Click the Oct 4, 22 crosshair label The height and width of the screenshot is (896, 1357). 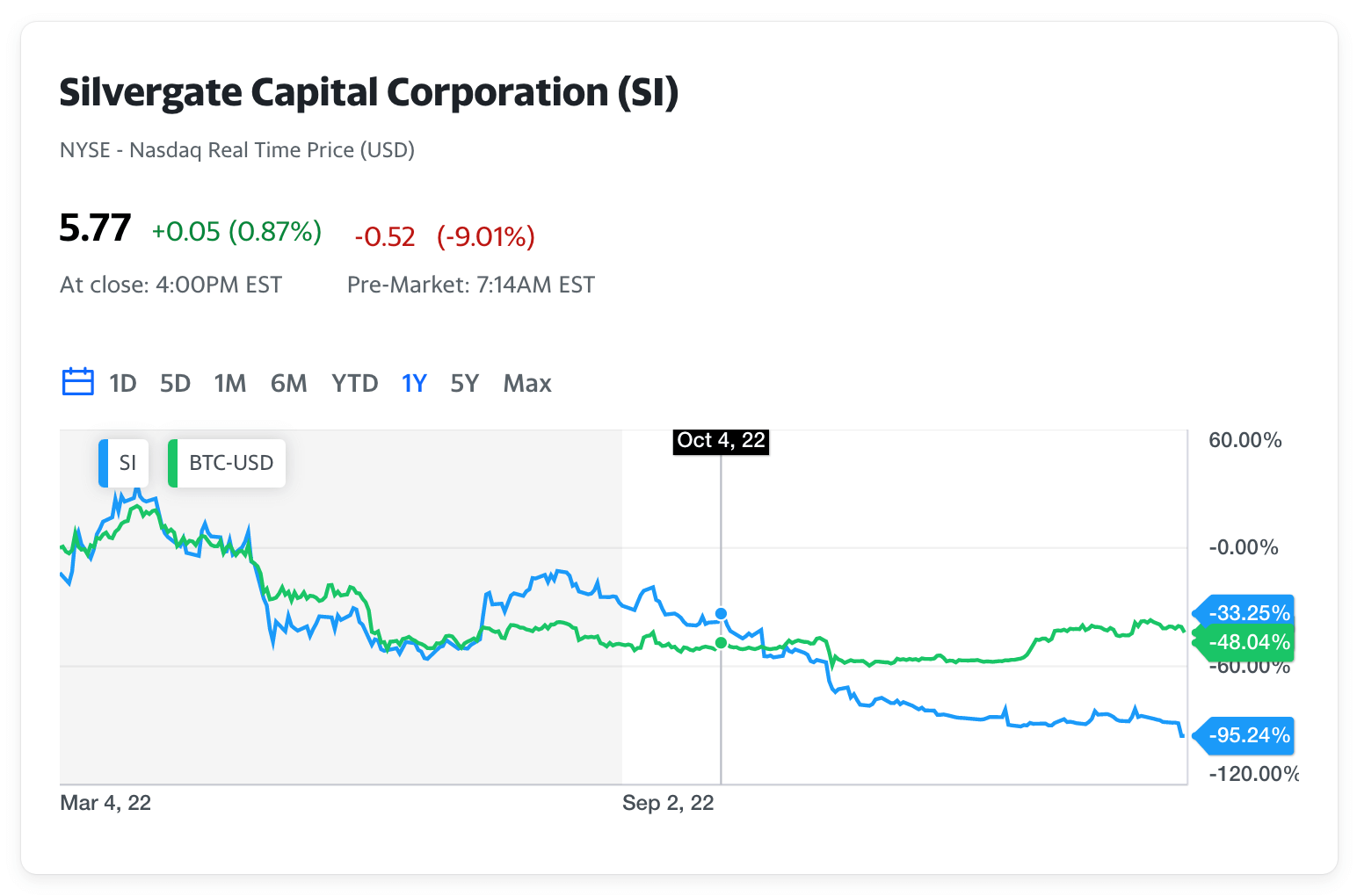click(x=721, y=441)
